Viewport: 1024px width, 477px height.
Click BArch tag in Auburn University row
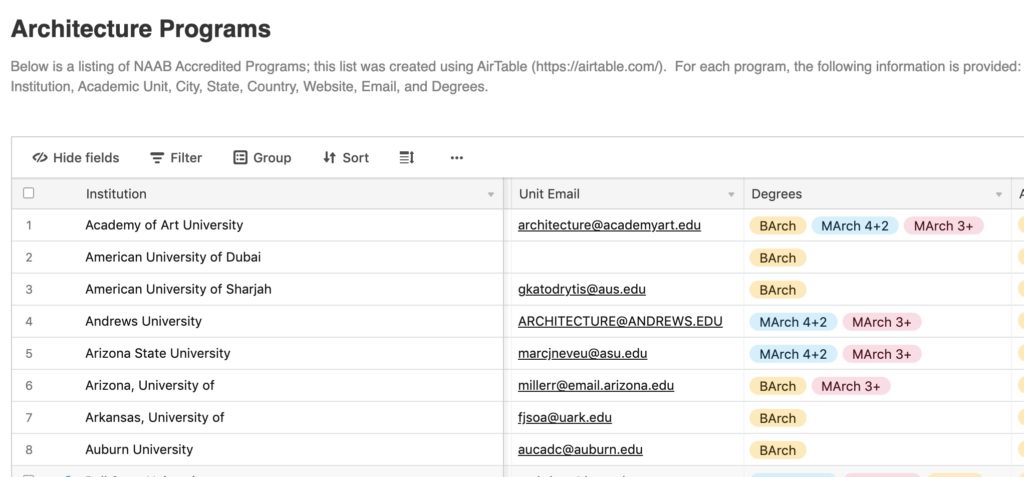pyautogui.click(x=778, y=450)
